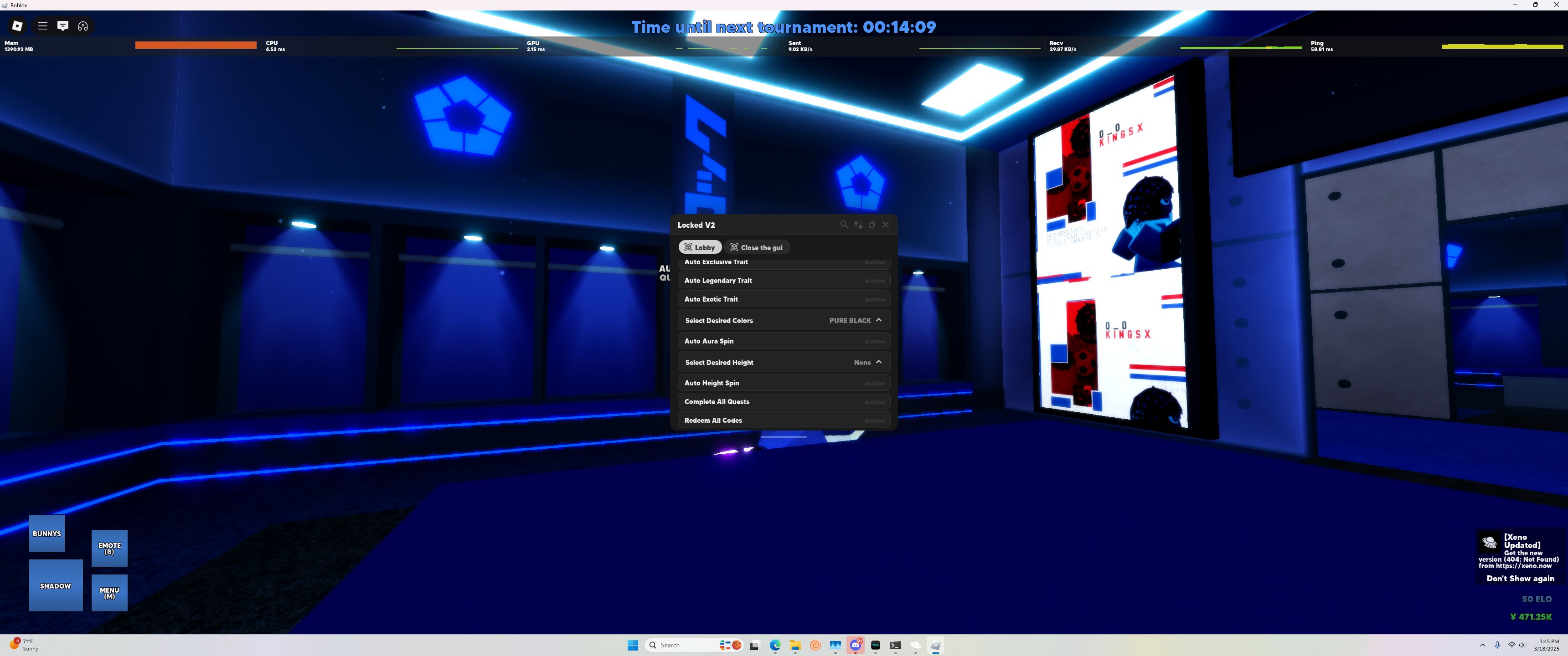Tap the SHADOW ability button

56,585
